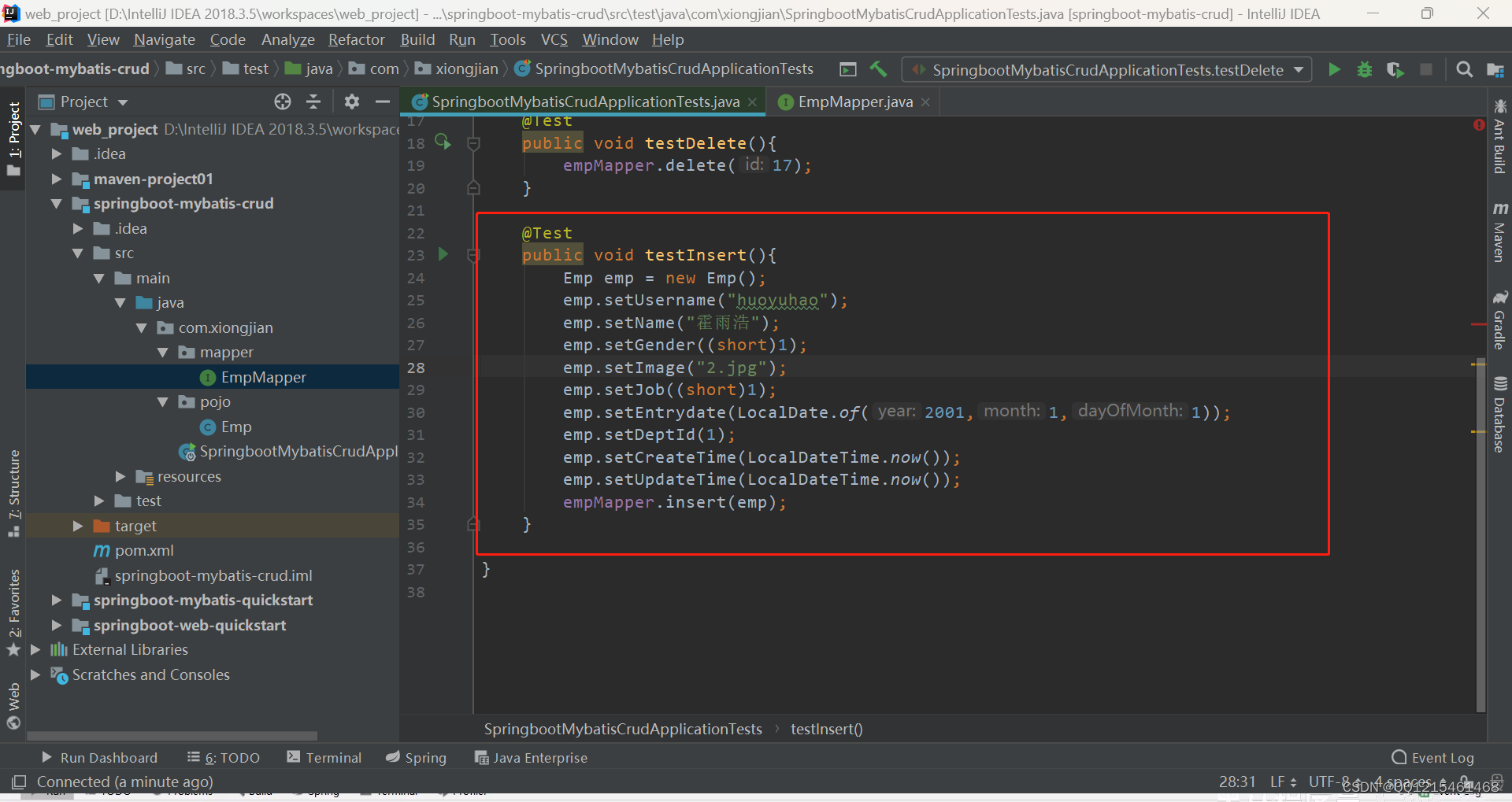This screenshot has height=802, width=1512.
Task: Close the EmpMapper.java tab
Action: (x=925, y=102)
